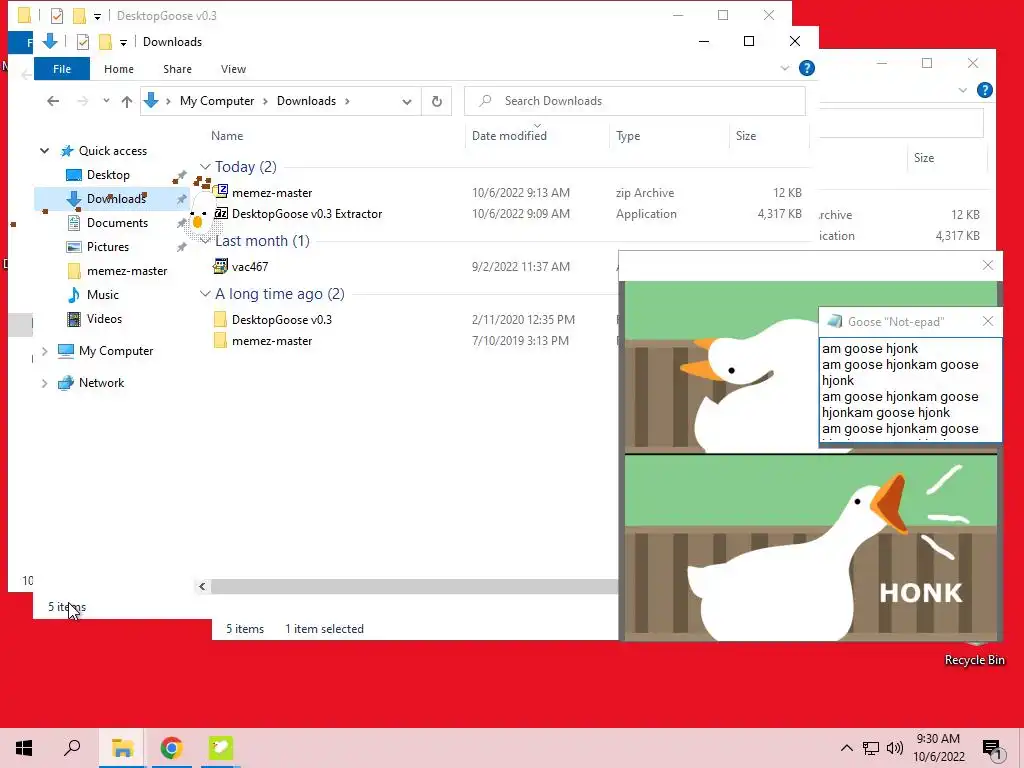
Task: Expand the My Computer tree node
Action: click(x=44, y=351)
